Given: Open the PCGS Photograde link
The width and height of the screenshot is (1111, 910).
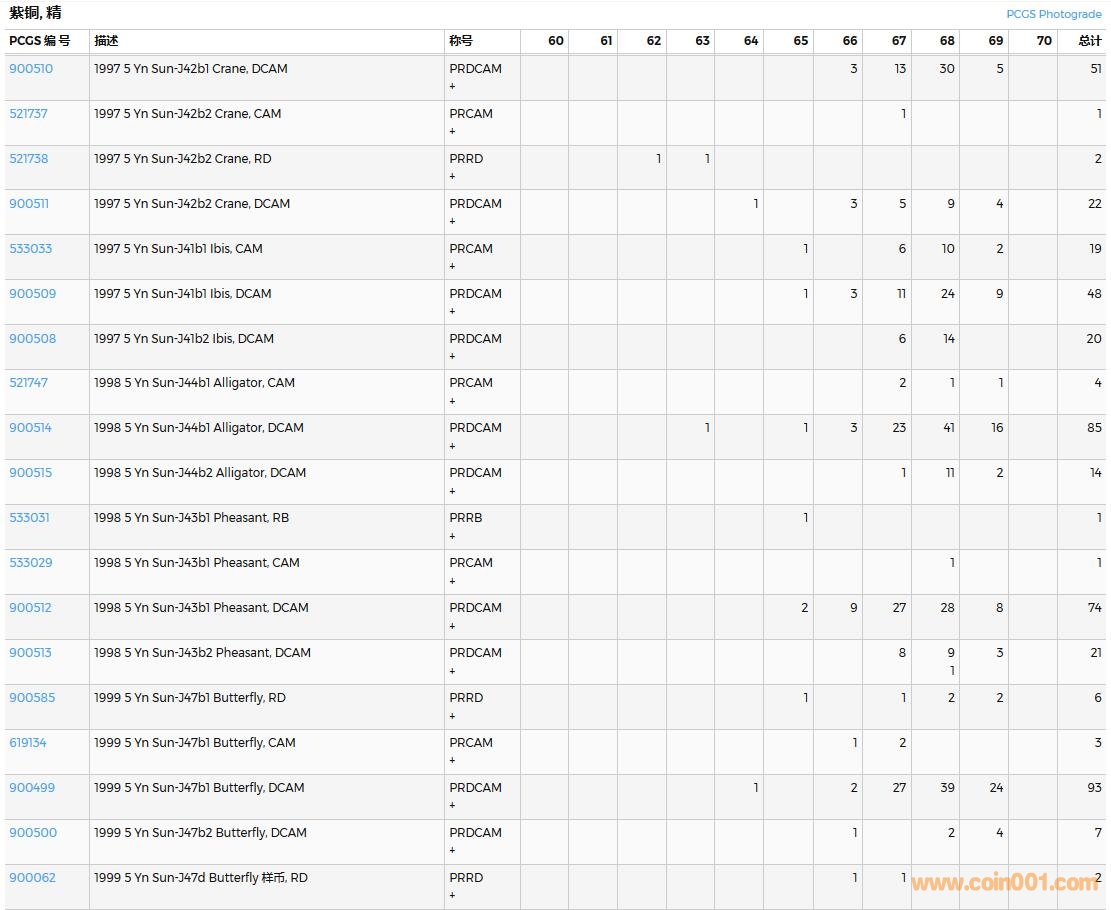Looking at the screenshot, I should (1053, 14).
